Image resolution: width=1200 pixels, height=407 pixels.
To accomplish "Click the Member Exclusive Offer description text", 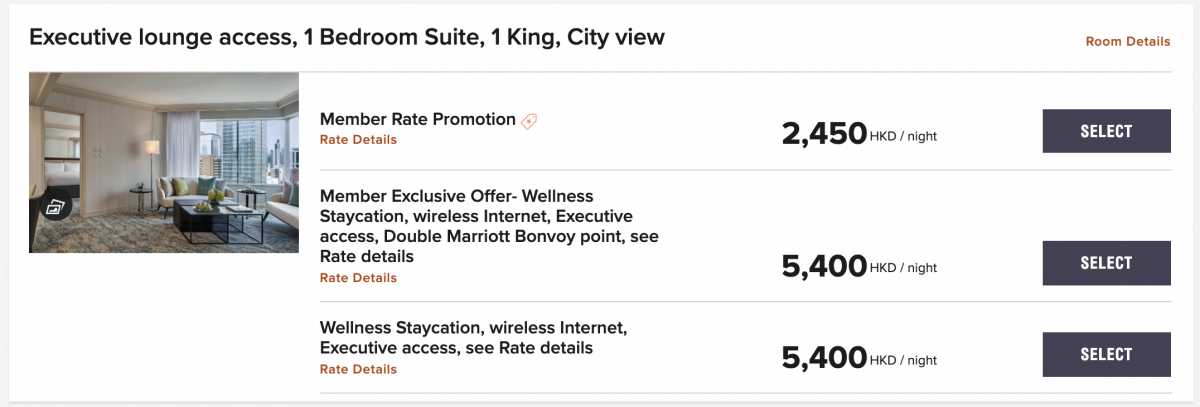I will pyautogui.click(x=489, y=226).
